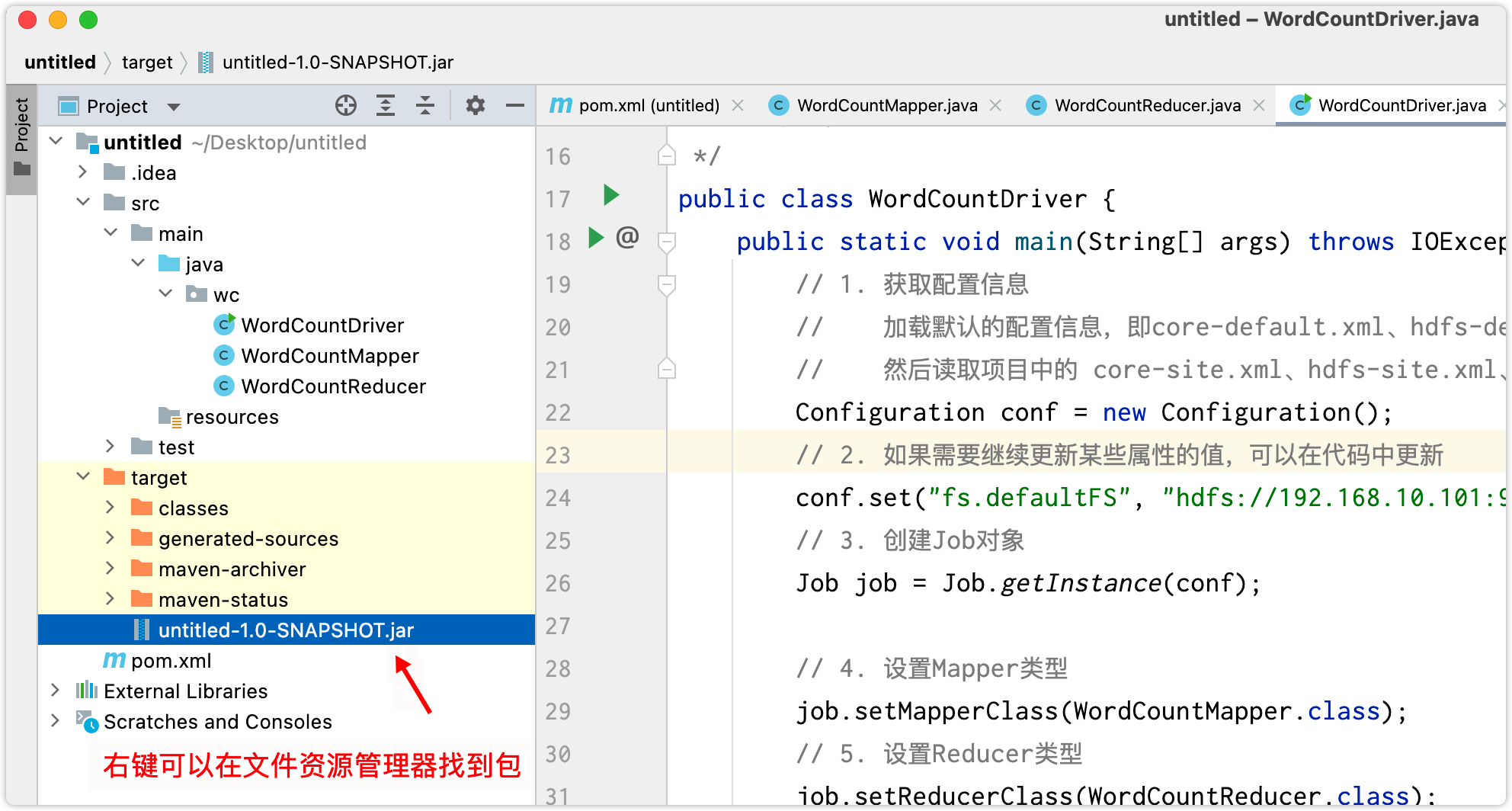Image resolution: width=1512 pixels, height=811 pixels.
Task: Click the jar archive icon in the breadcrumb
Action: point(206,63)
